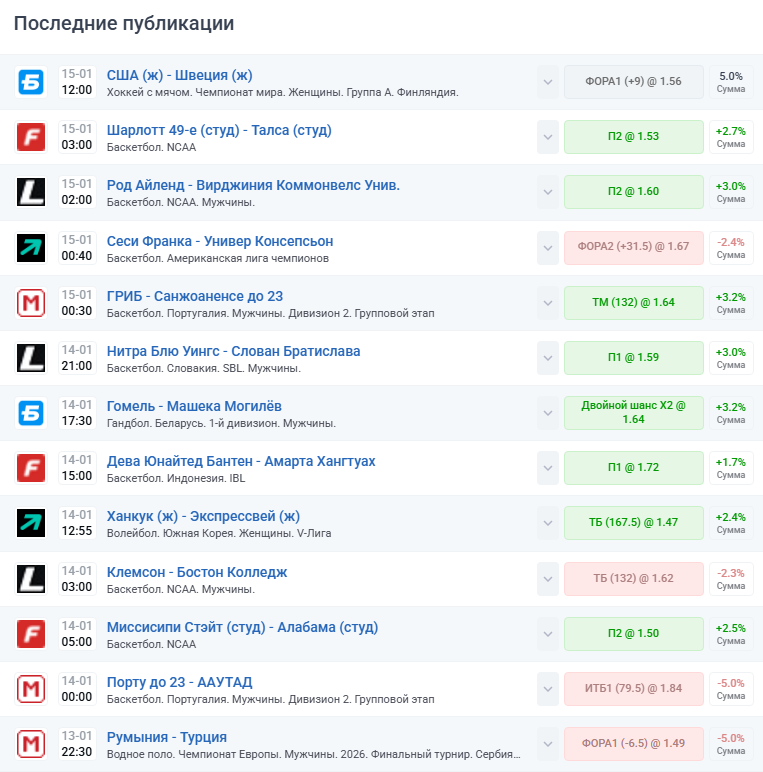Click the bookmaker logo beside США (ж) - Швеция (ж)
Screen dimensions: 763x772
pyautogui.click(x=32, y=82)
